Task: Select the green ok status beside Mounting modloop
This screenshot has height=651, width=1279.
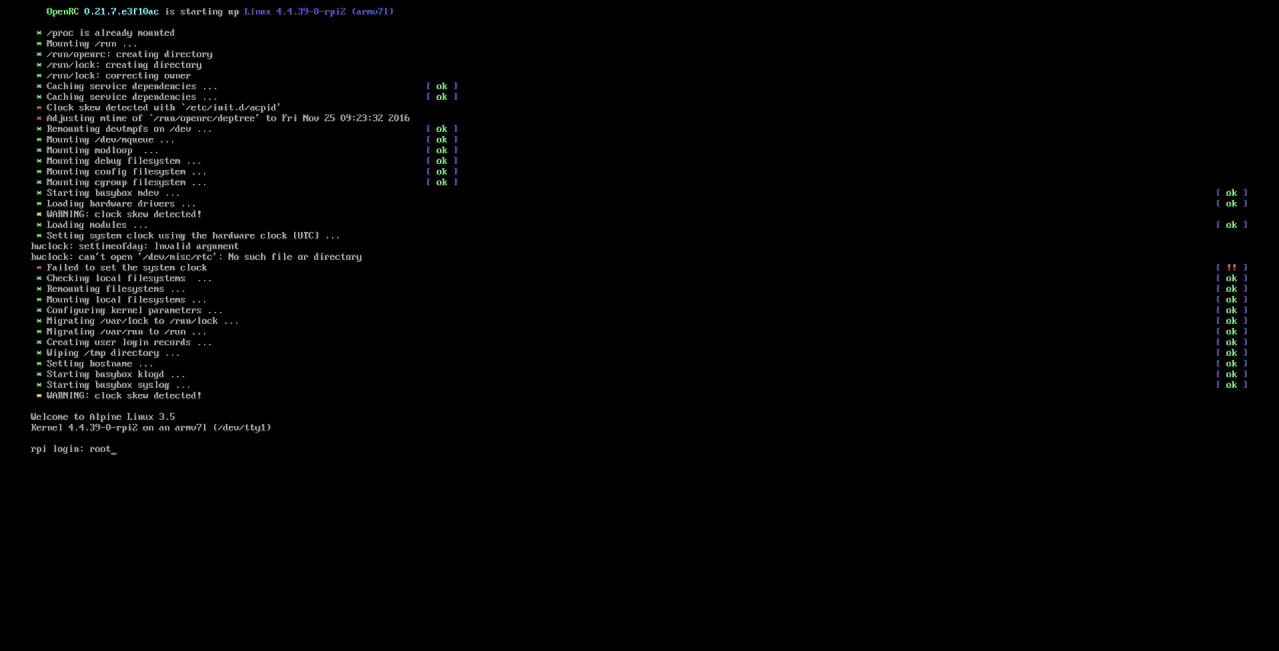Action: tap(441, 149)
